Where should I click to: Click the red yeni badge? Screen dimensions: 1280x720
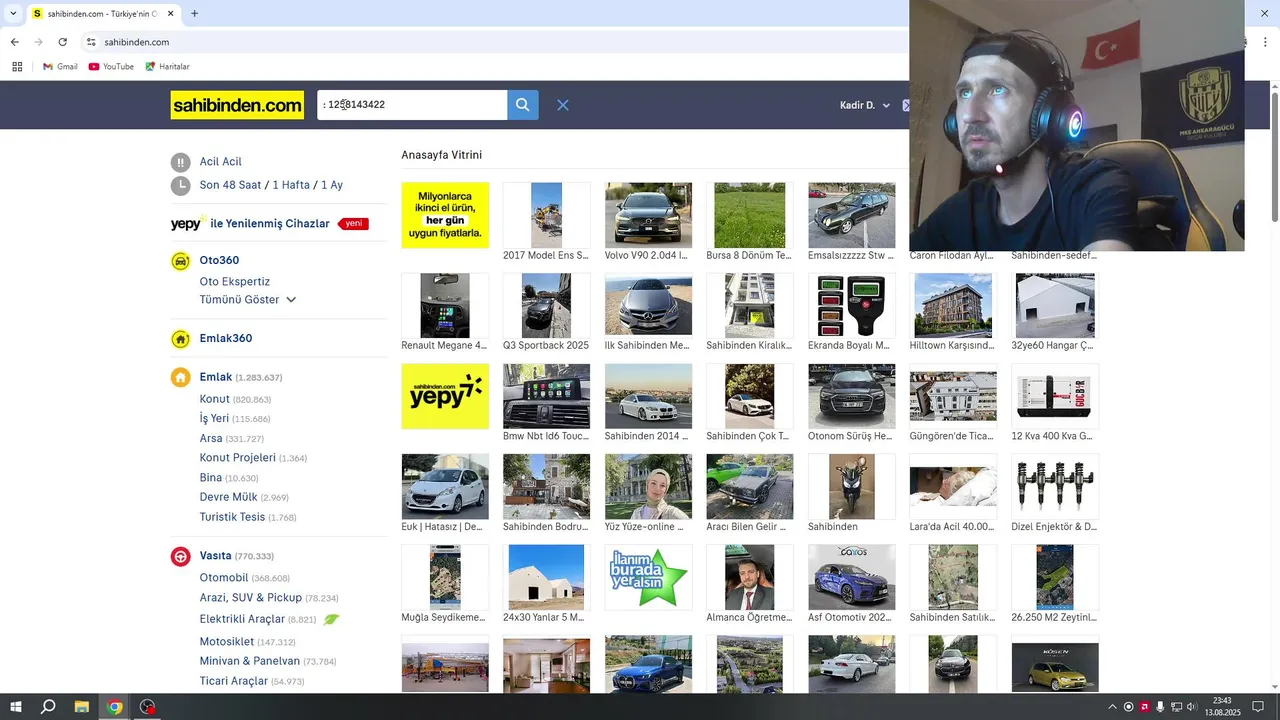tap(353, 224)
